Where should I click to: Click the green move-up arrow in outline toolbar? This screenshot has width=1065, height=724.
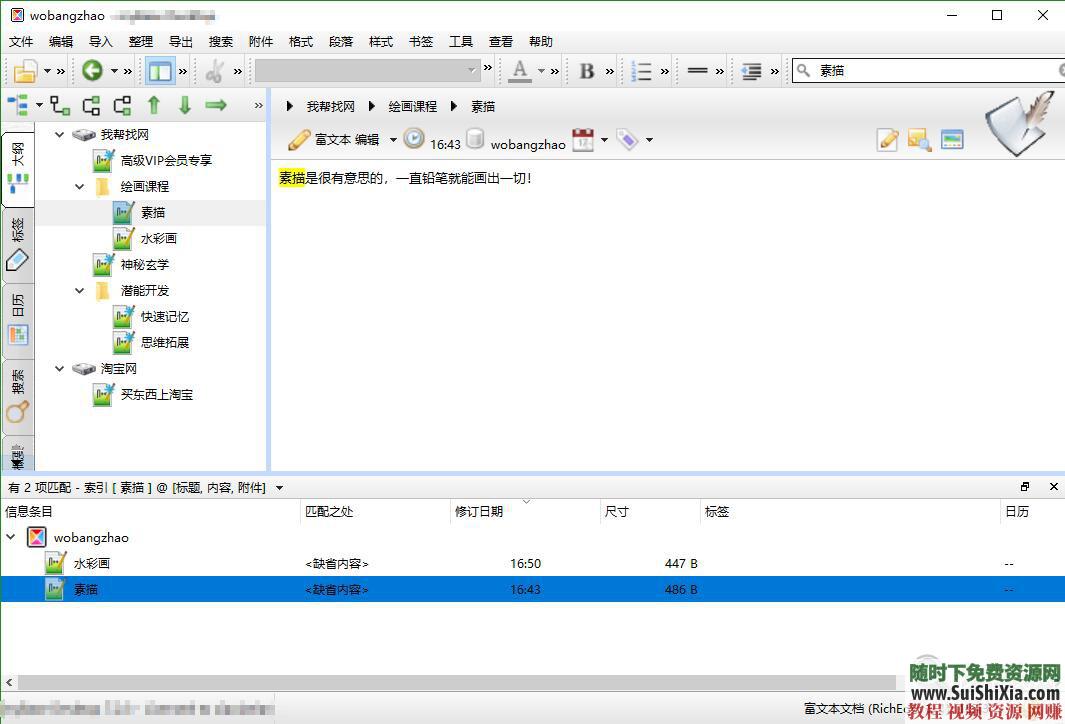pyautogui.click(x=154, y=106)
